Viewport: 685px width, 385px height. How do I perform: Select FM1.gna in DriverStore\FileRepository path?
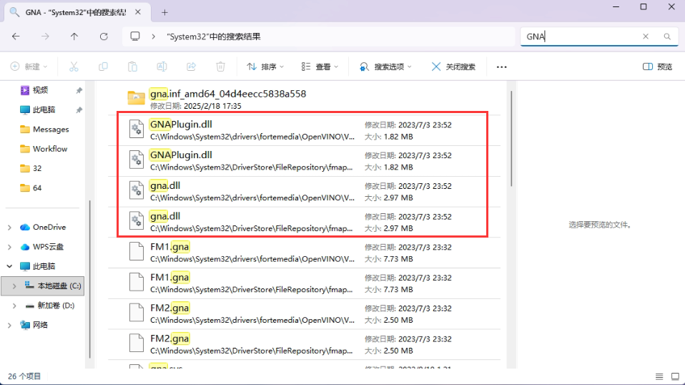click(x=304, y=283)
